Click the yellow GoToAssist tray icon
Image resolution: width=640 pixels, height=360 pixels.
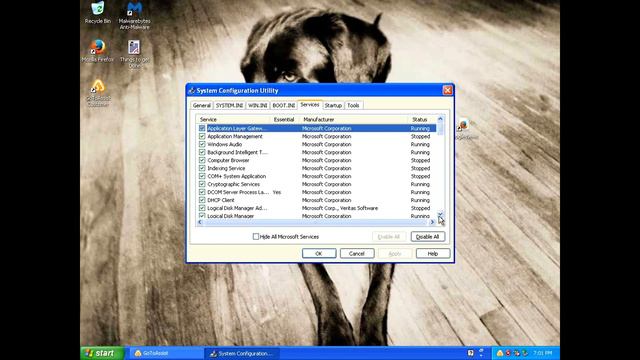point(500,353)
